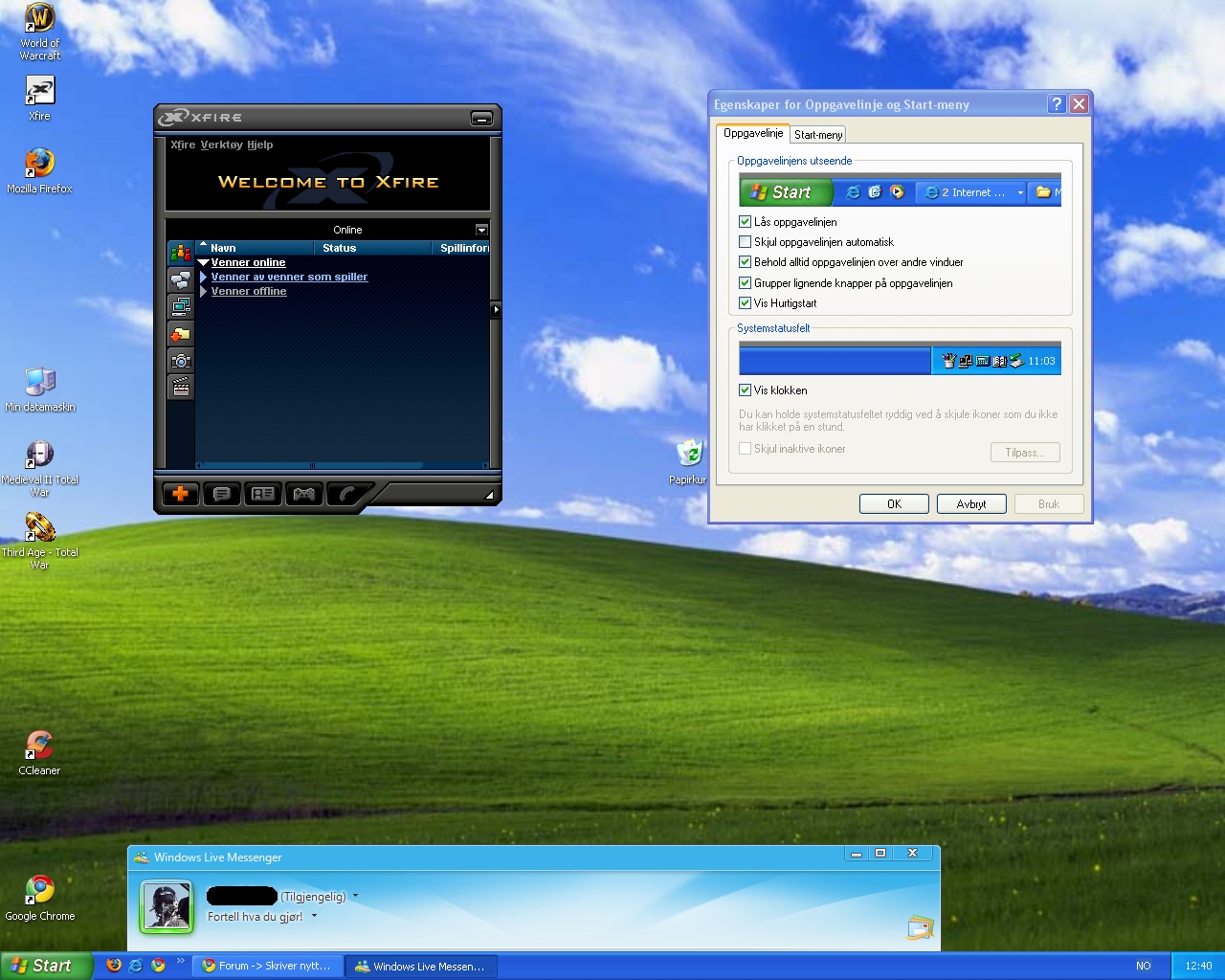Open the Xfire servers computer icon
The width and height of the screenshot is (1225, 980).
coord(181,306)
